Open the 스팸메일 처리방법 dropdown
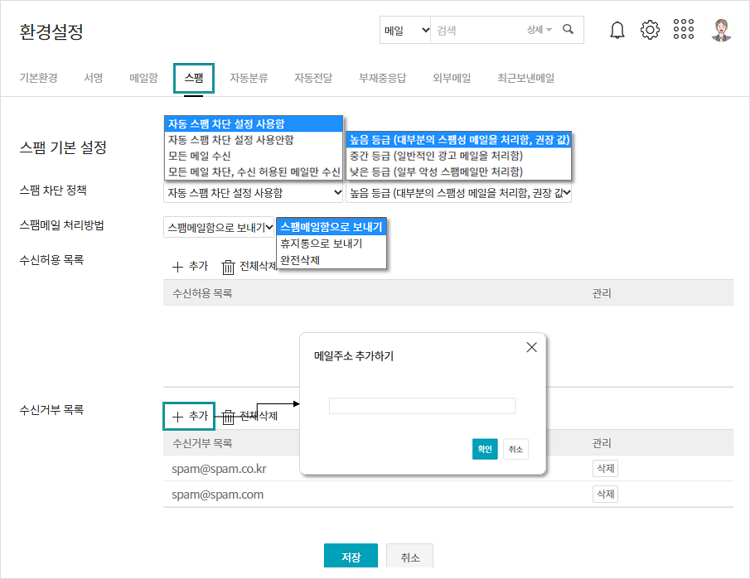The image size is (750, 579). click(219, 227)
